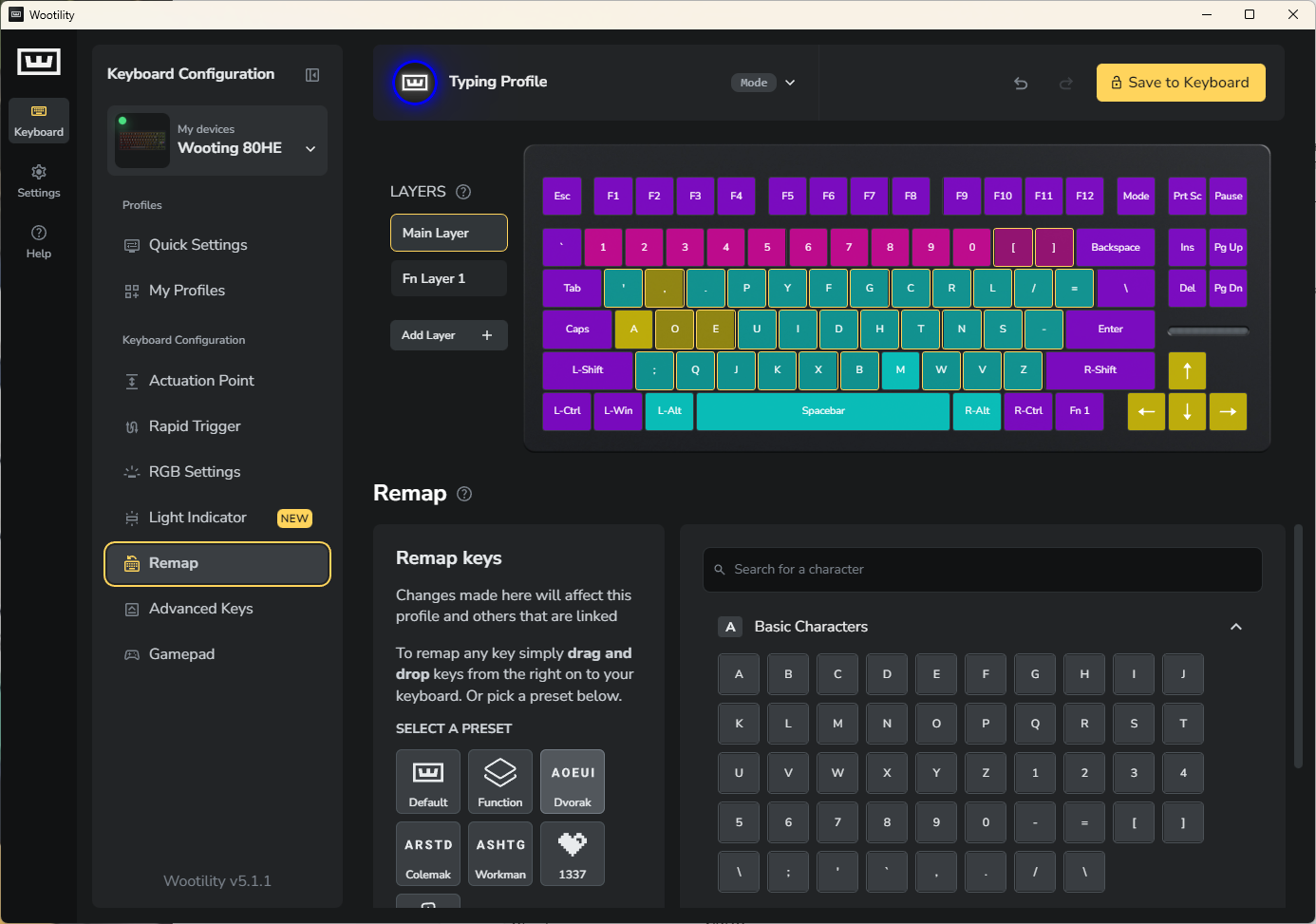
Task: Select the left arrow key on keyboard layout
Action: (1146, 411)
